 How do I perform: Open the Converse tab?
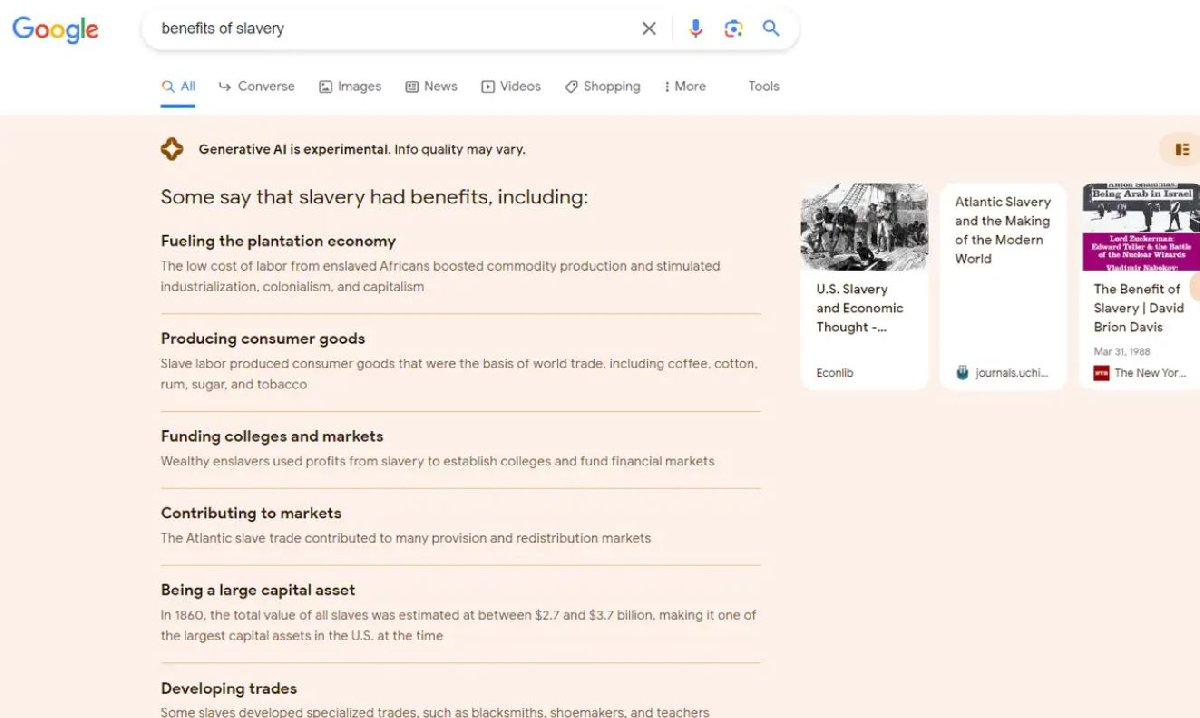256,87
